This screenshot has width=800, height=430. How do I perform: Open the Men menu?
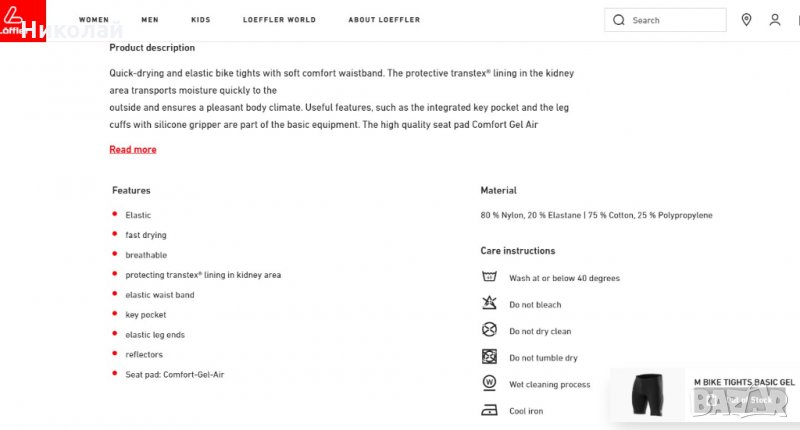pyautogui.click(x=150, y=20)
